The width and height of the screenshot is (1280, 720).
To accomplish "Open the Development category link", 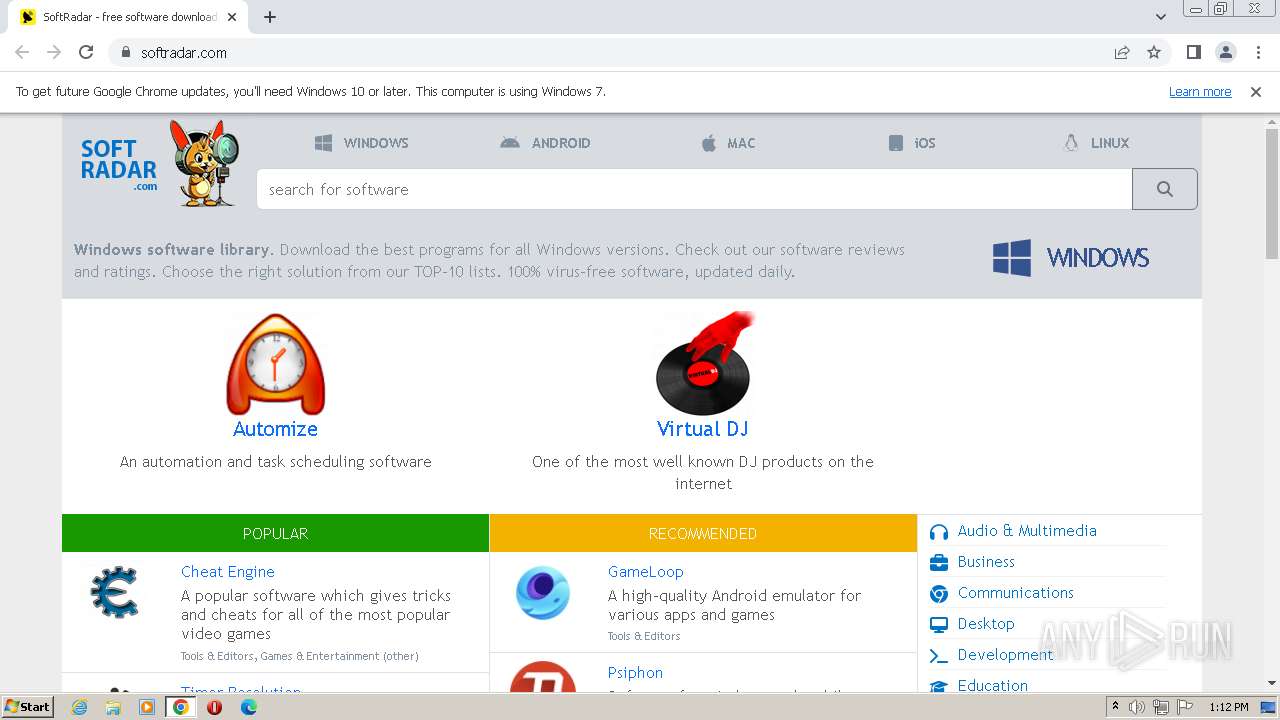I will click(x=1005, y=655).
